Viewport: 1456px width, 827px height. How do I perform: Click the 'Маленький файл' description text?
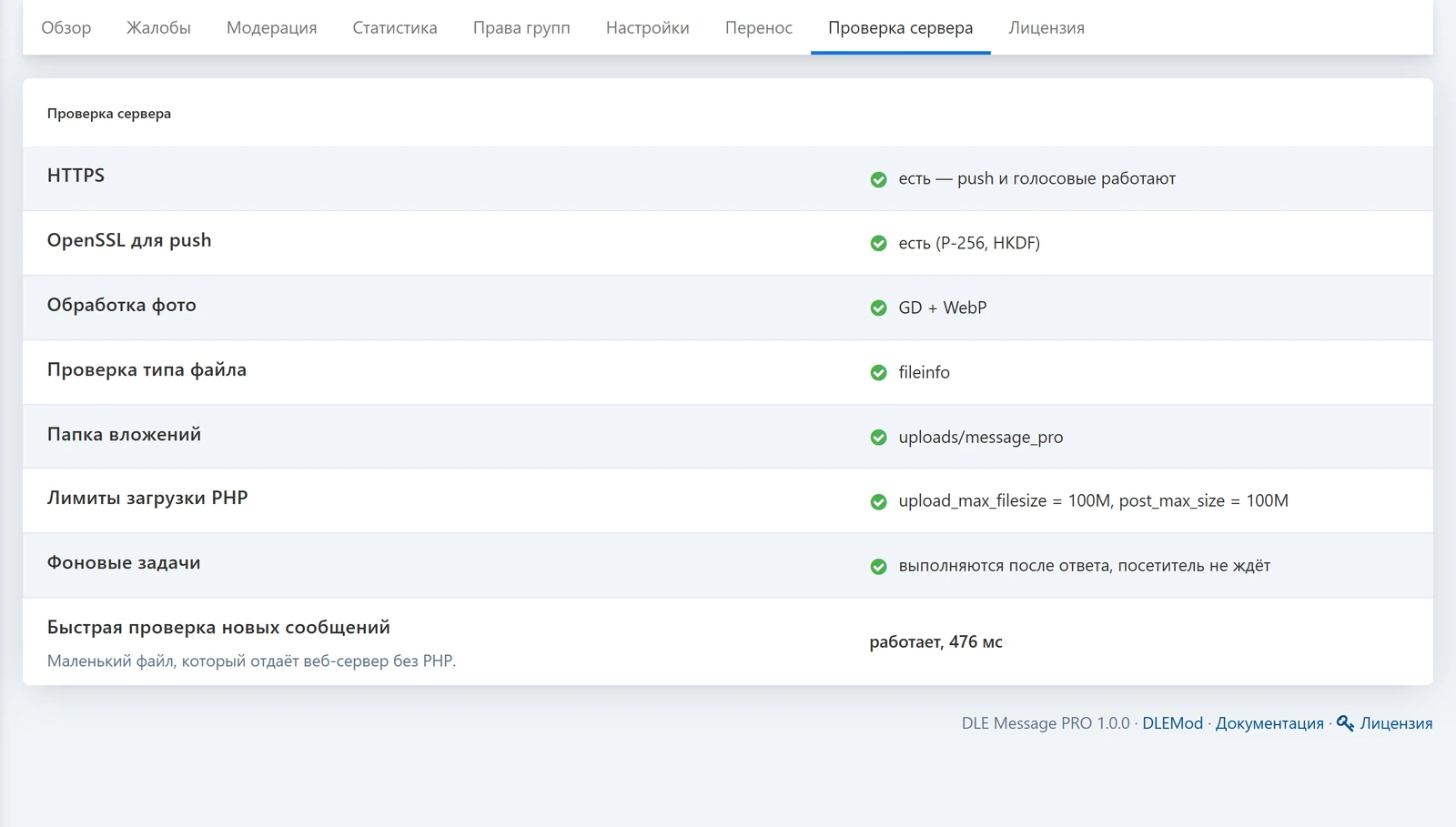[x=251, y=661]
